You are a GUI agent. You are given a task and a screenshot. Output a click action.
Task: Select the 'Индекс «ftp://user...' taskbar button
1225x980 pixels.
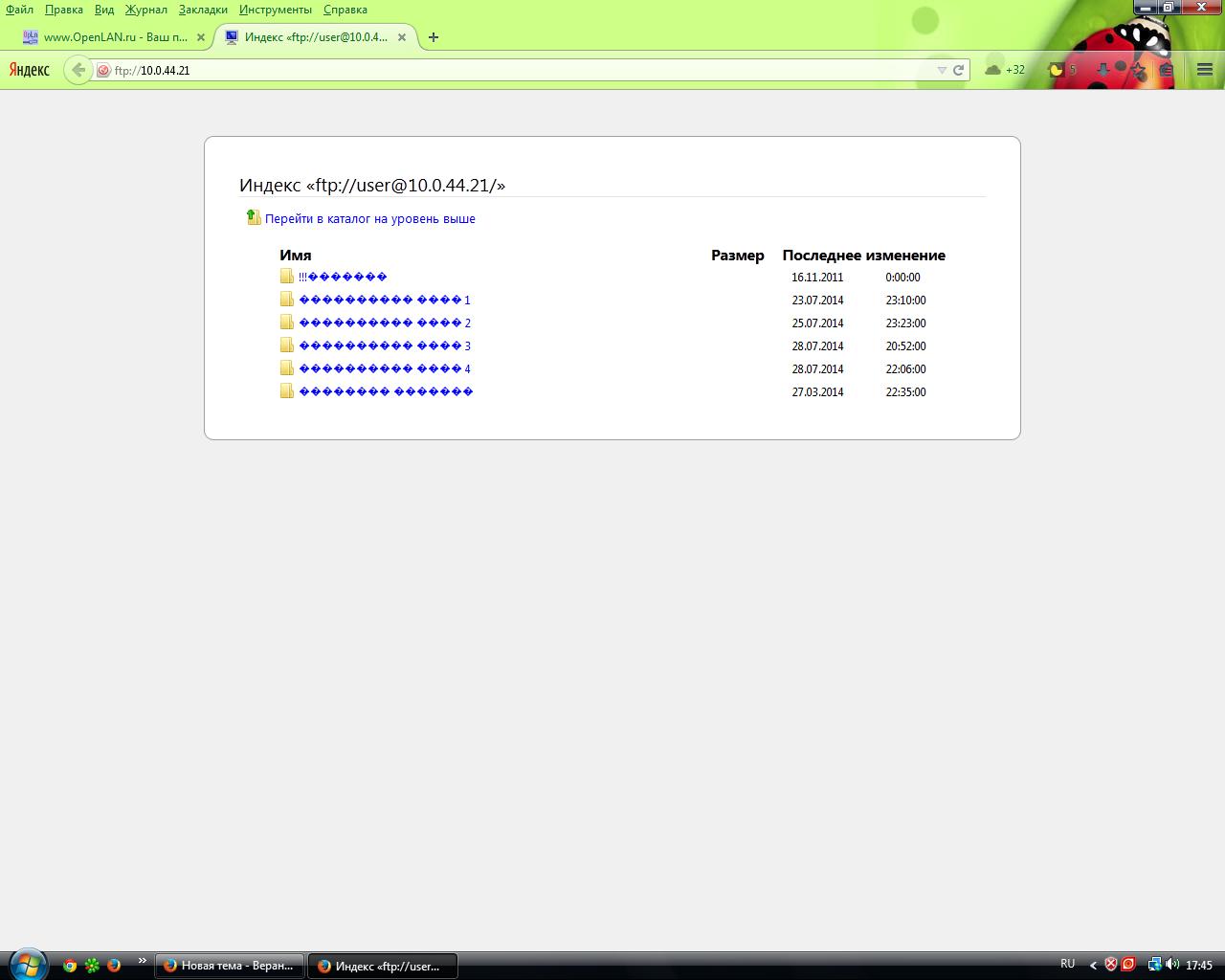tap(383, 966)
